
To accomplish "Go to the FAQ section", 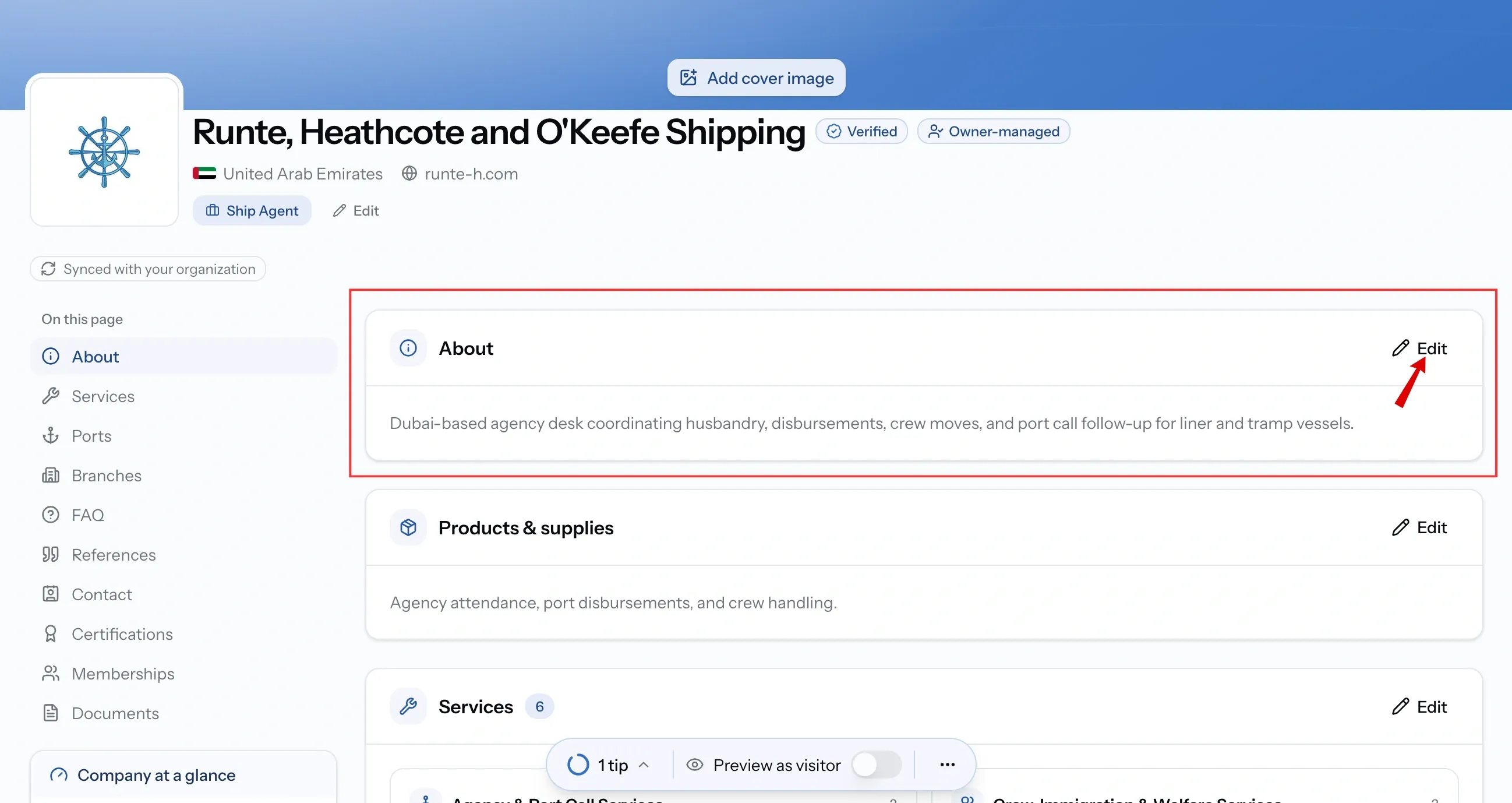I will [x=183, y=515].
